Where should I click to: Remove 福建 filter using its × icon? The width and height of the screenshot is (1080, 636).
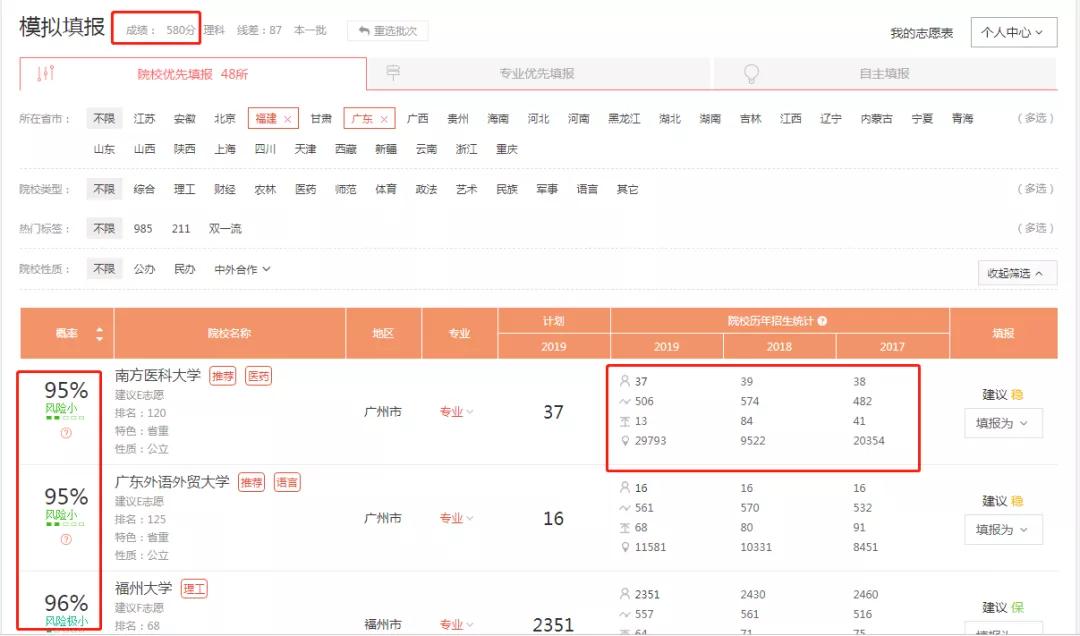pyautogui.click(x=287, y=119)
